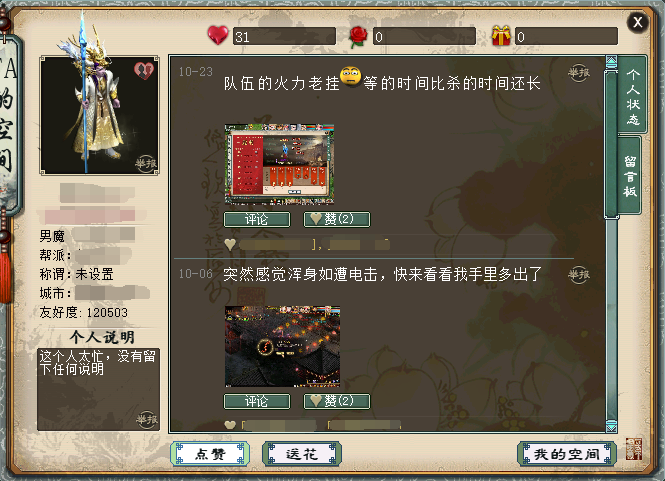Open 评论 for the 10-23 post
Viewport: 665px width, 481px height.
pyautogui.click(x=257, y=219)
